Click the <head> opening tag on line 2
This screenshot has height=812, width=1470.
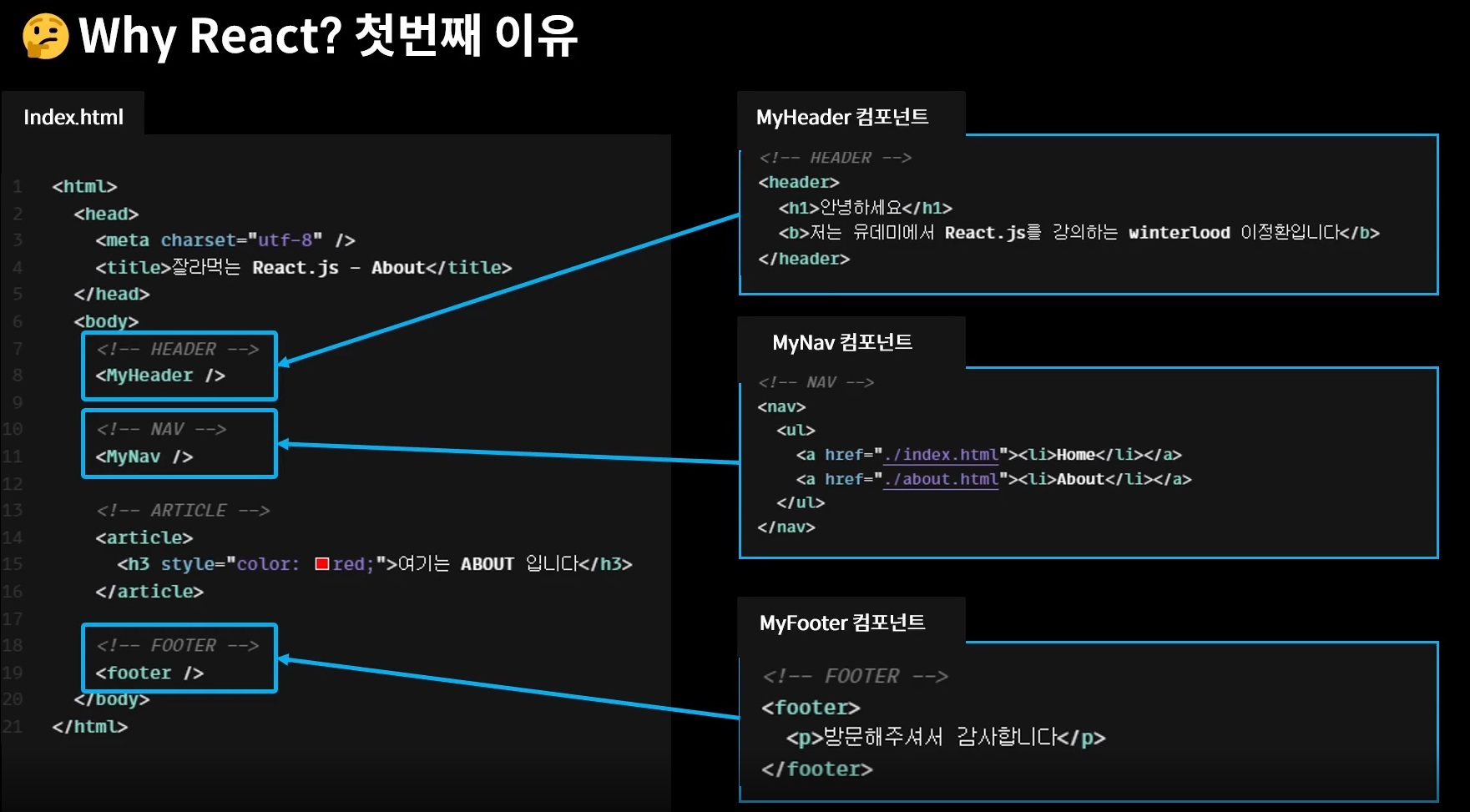click(x=106, y=214)
